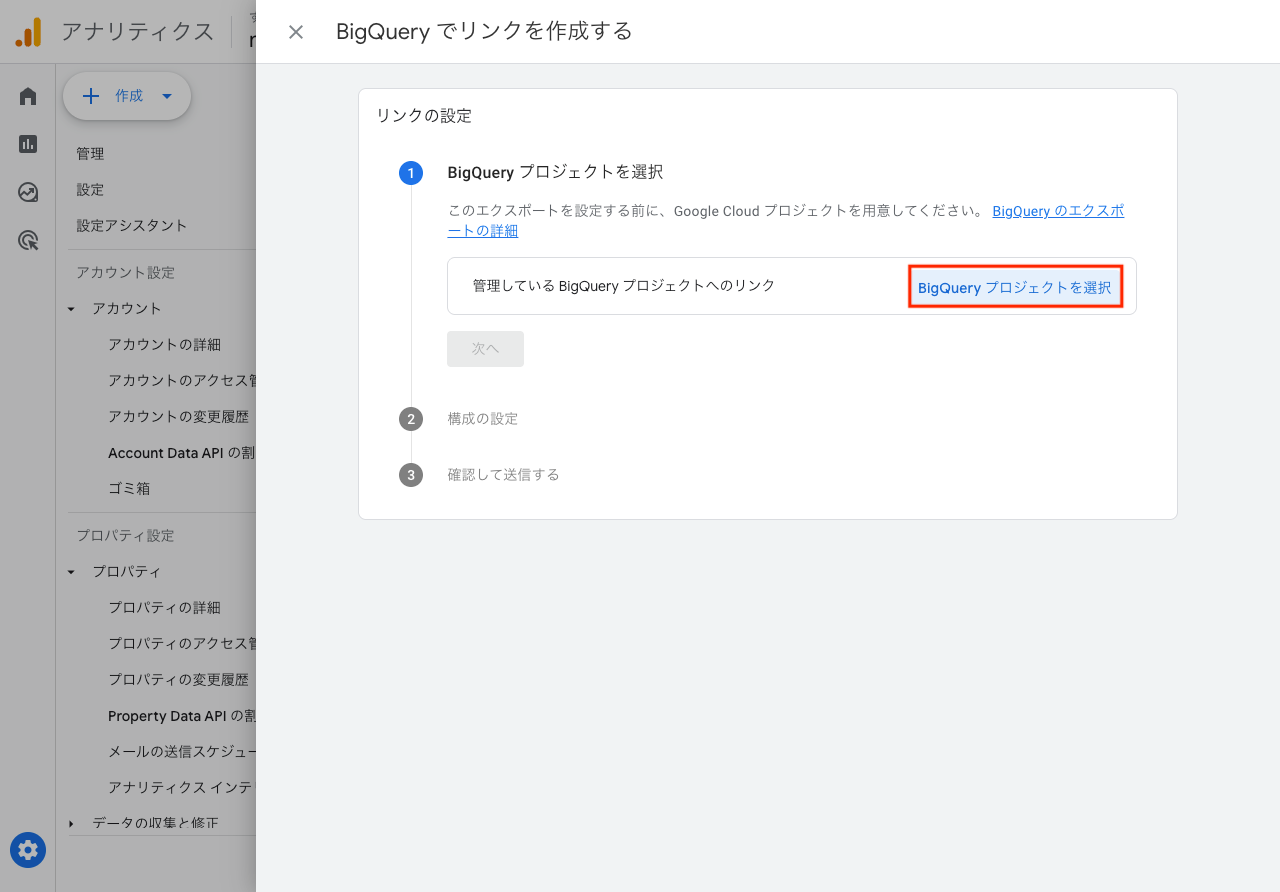Collapse the プロパティ tree section
Image resolution: width=1280 pixels, height=892 pixels.
click(71, 572)
